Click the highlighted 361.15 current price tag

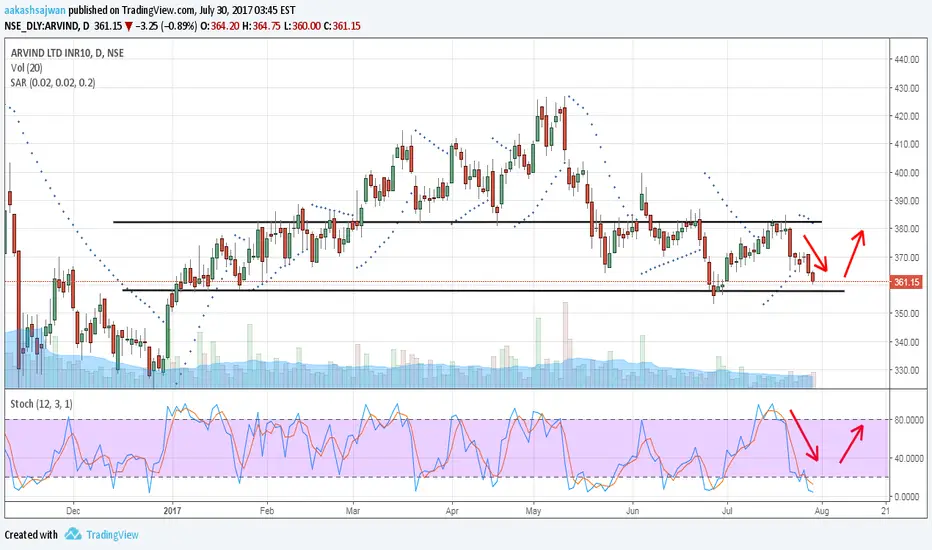[906, 282]
